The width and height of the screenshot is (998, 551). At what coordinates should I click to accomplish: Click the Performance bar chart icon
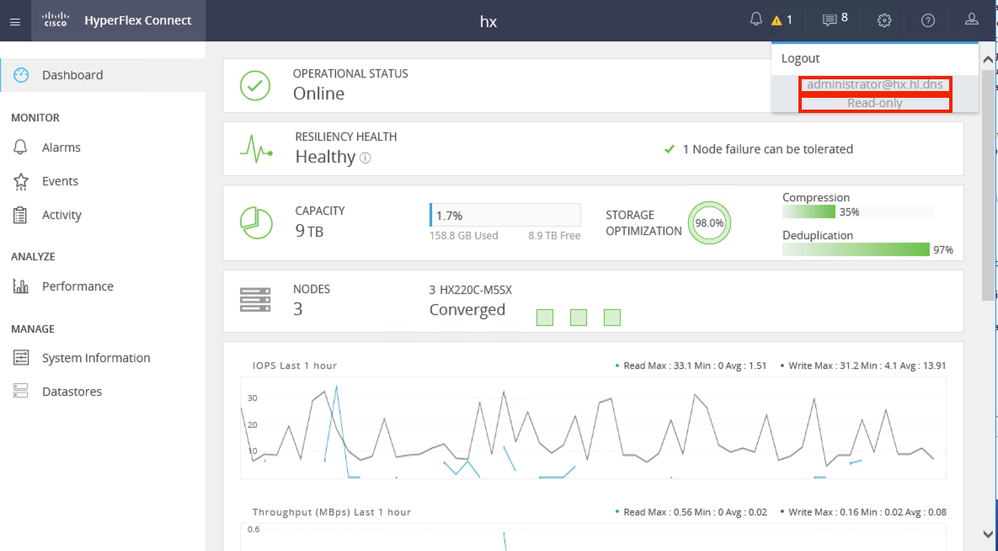pyautogui.click(x=21, y=286)
